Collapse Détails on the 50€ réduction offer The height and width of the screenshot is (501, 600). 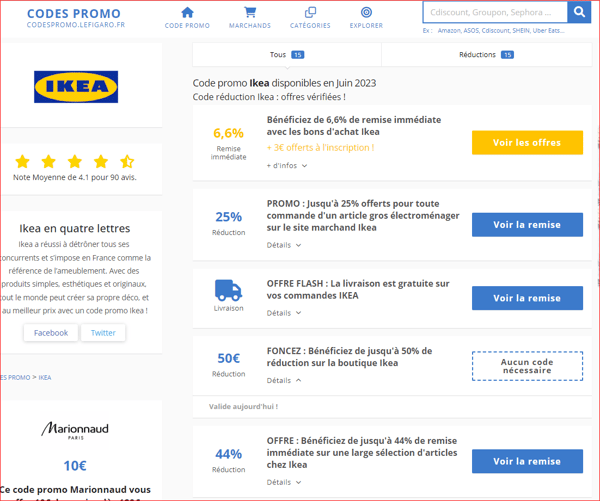(284, 380)
